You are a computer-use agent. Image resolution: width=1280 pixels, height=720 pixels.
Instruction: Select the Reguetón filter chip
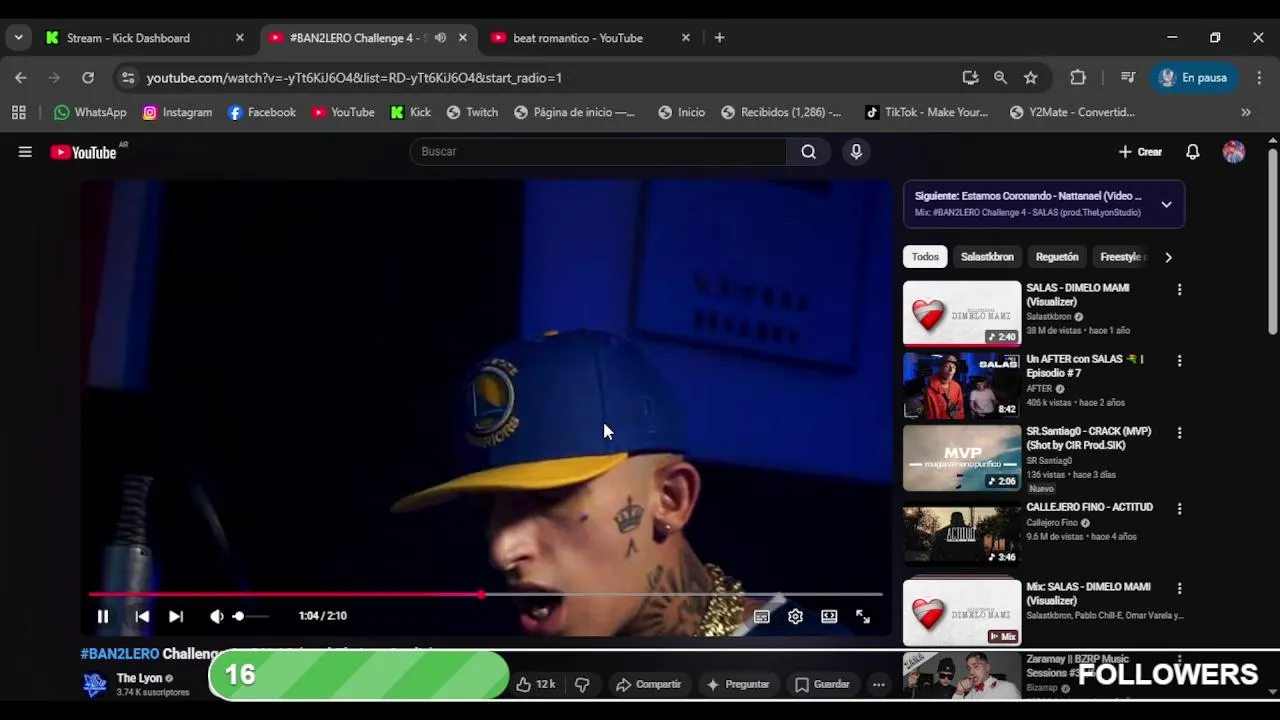coord(1057,257)
